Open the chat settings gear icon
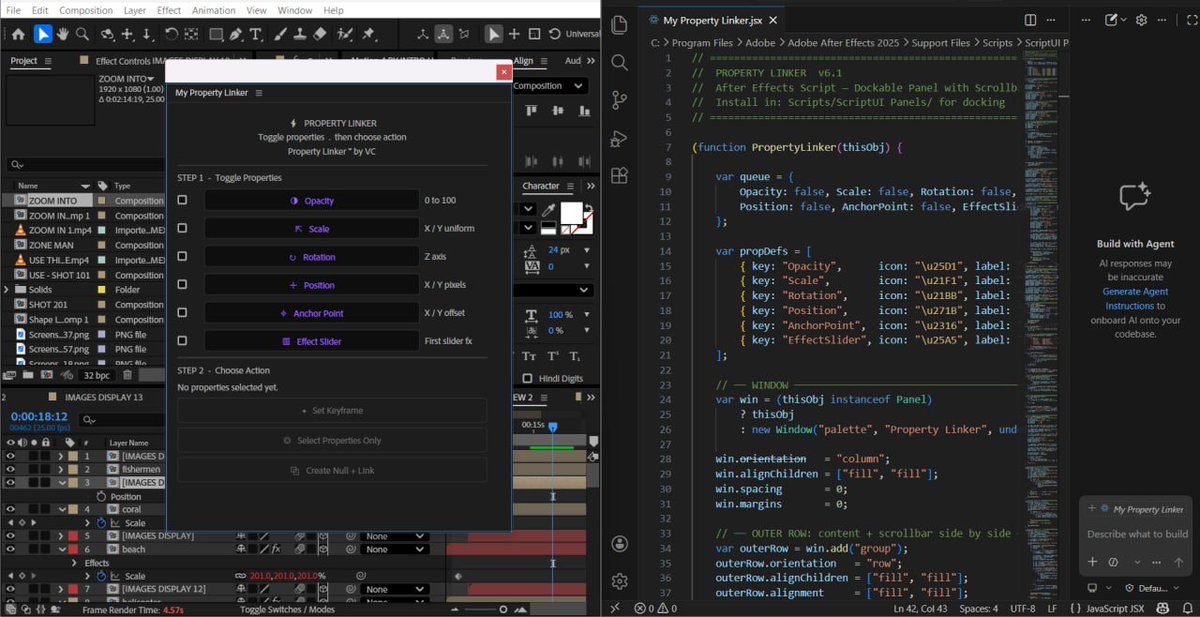The image size is (1200, 617). [x=1141, y=20]
